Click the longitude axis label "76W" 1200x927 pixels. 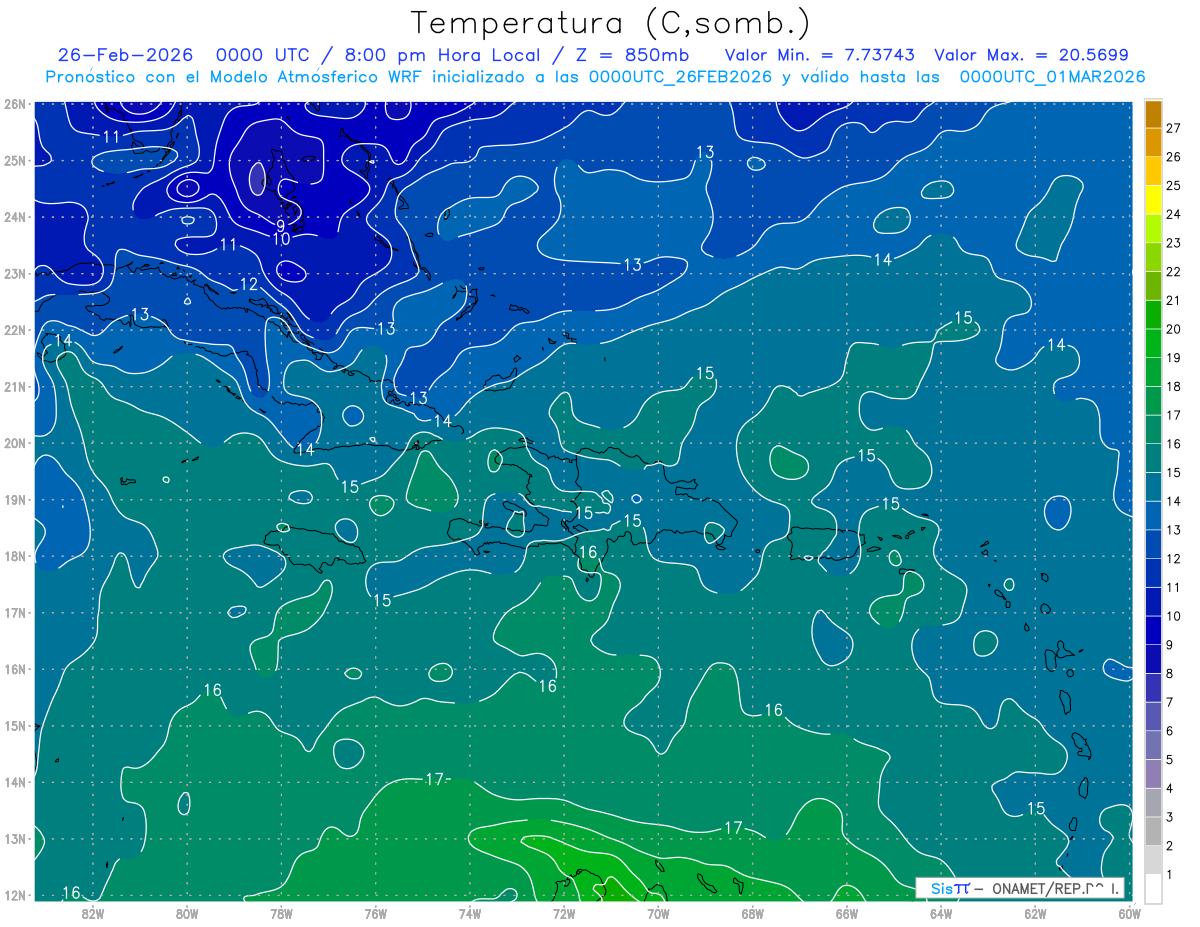pos(376,913)
